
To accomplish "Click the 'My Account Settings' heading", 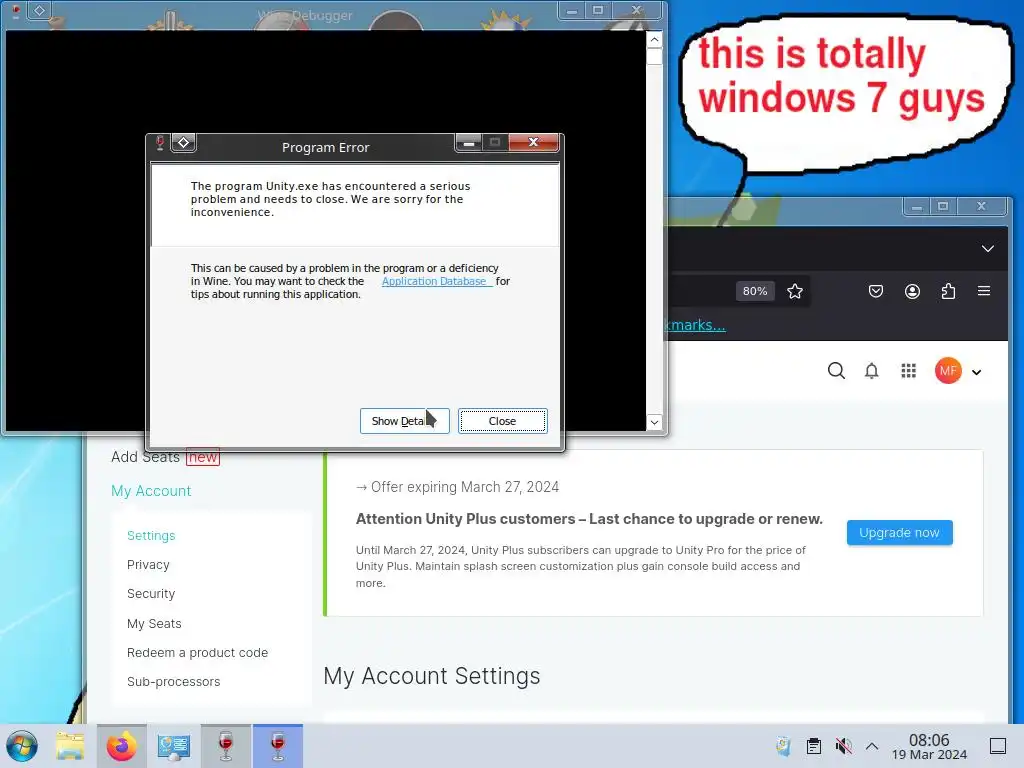I will [x=432, y=676].
